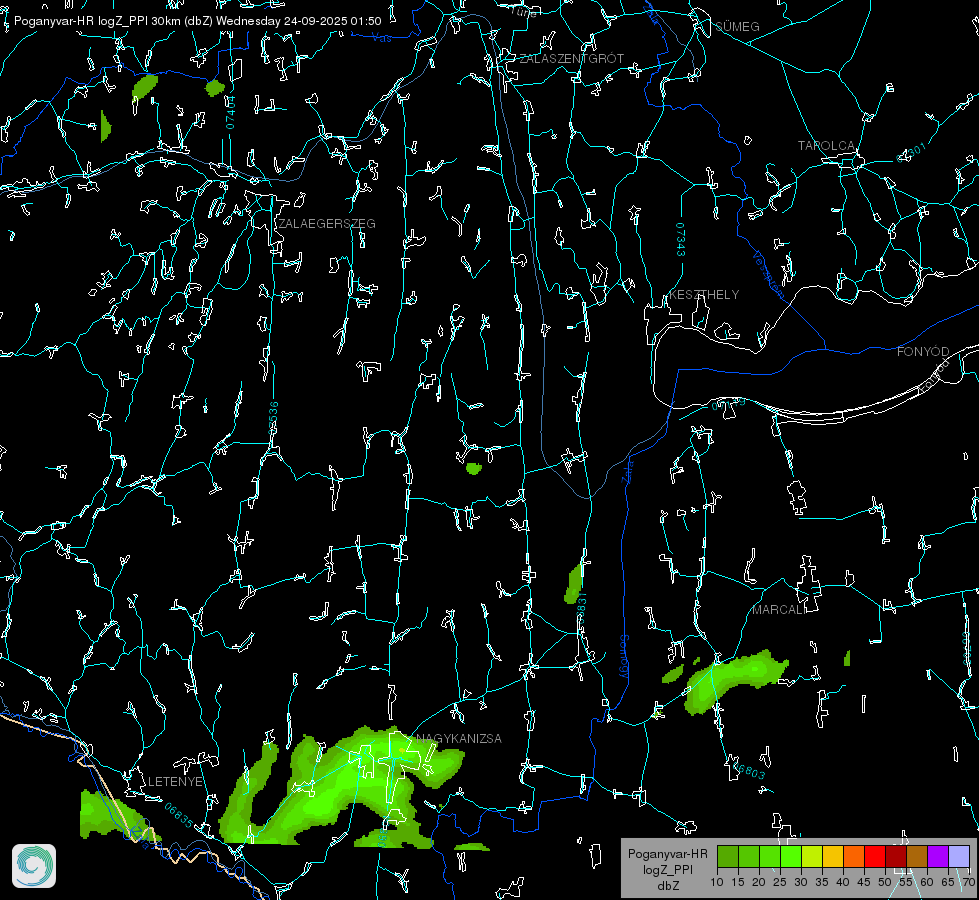Screen dimensions: 979x900
Task: Pick the purple 60-65 dBZ legend swatch
Action: click(x=938, y=856)
